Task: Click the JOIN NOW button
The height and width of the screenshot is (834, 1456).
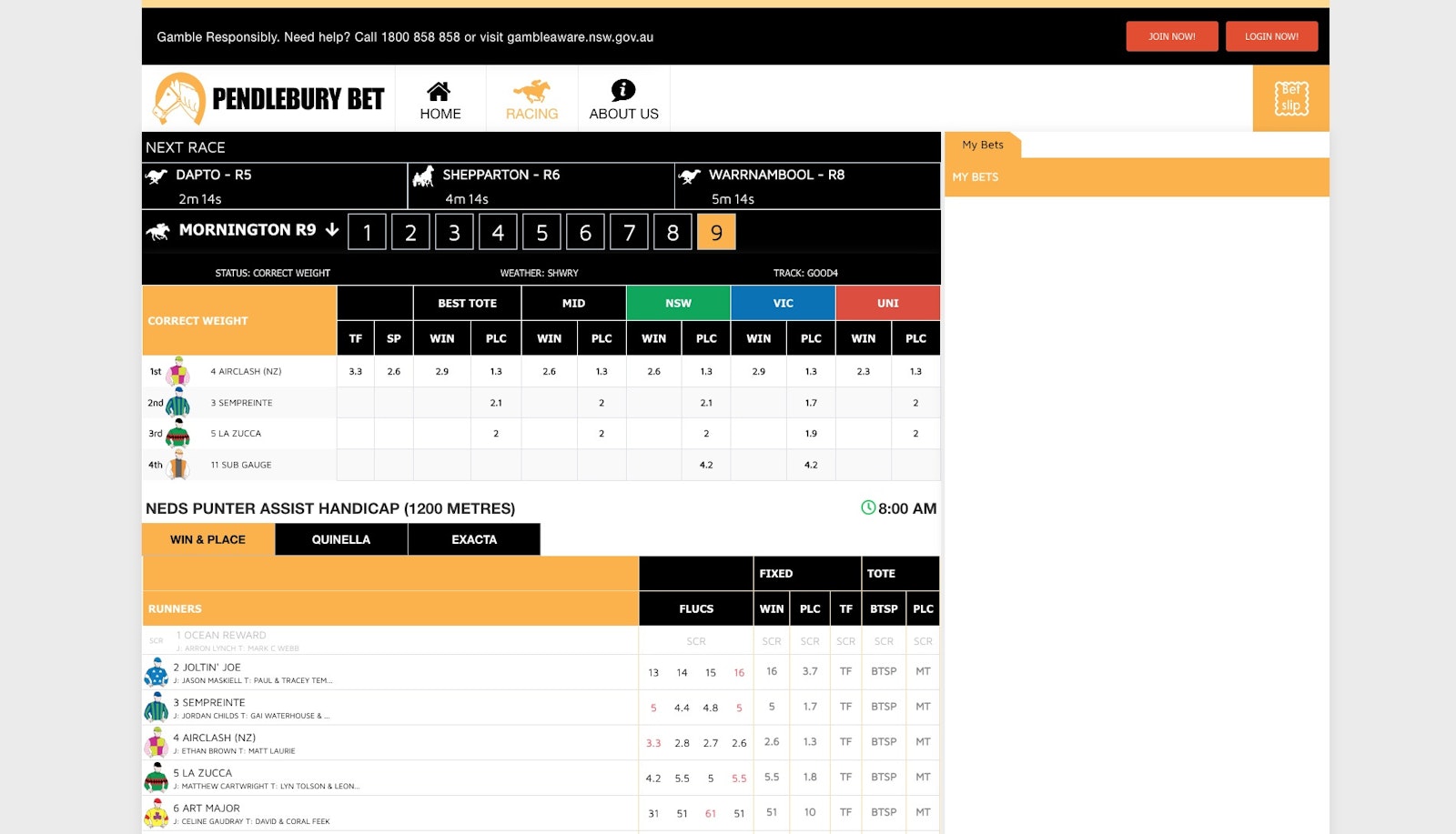Action: click(x=1172, y=36)
